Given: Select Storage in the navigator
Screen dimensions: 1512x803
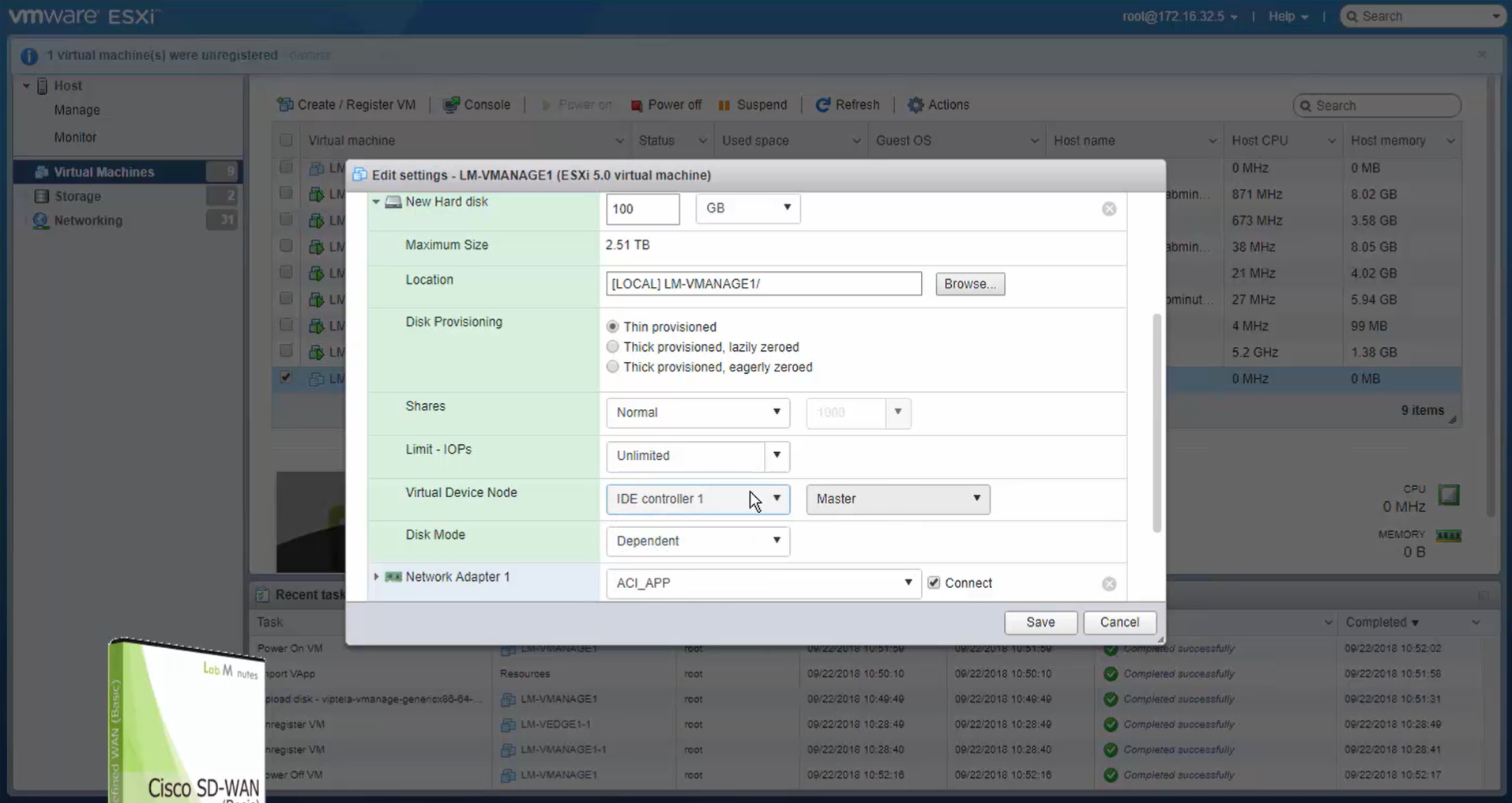Looking at the screenshot, I should tap(77, 196).
